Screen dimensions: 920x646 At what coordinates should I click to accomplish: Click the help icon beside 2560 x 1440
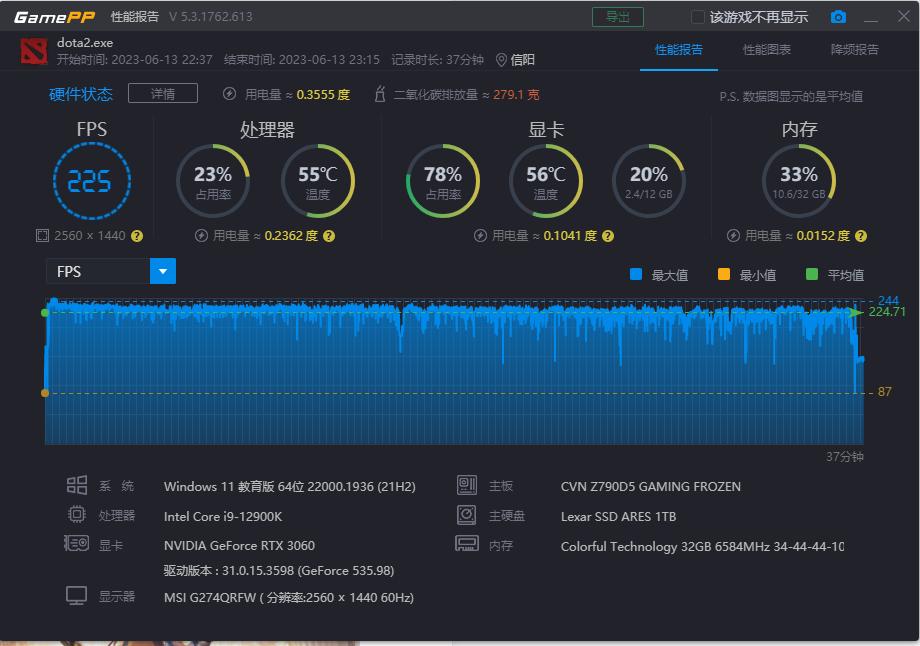point(139,237)
